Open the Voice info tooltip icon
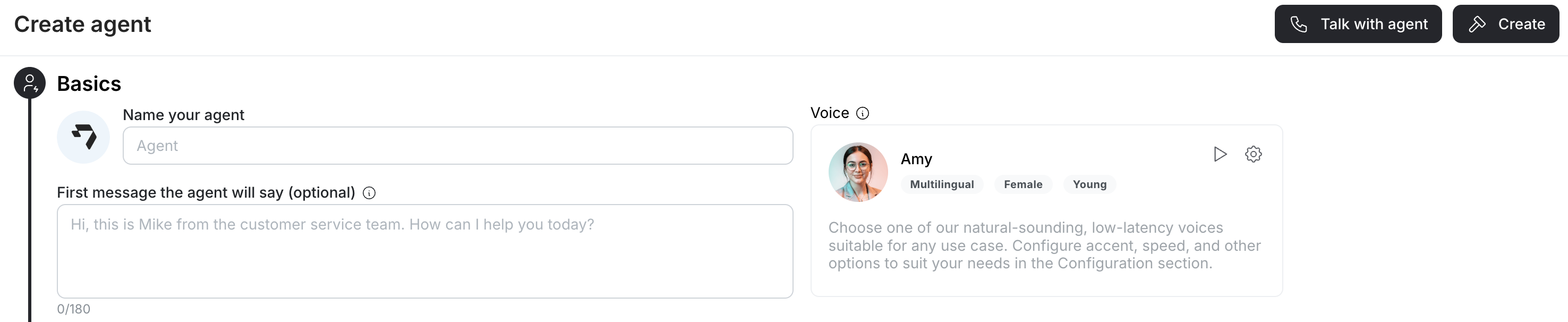1568x322 pixels. (x=862, y=113)
